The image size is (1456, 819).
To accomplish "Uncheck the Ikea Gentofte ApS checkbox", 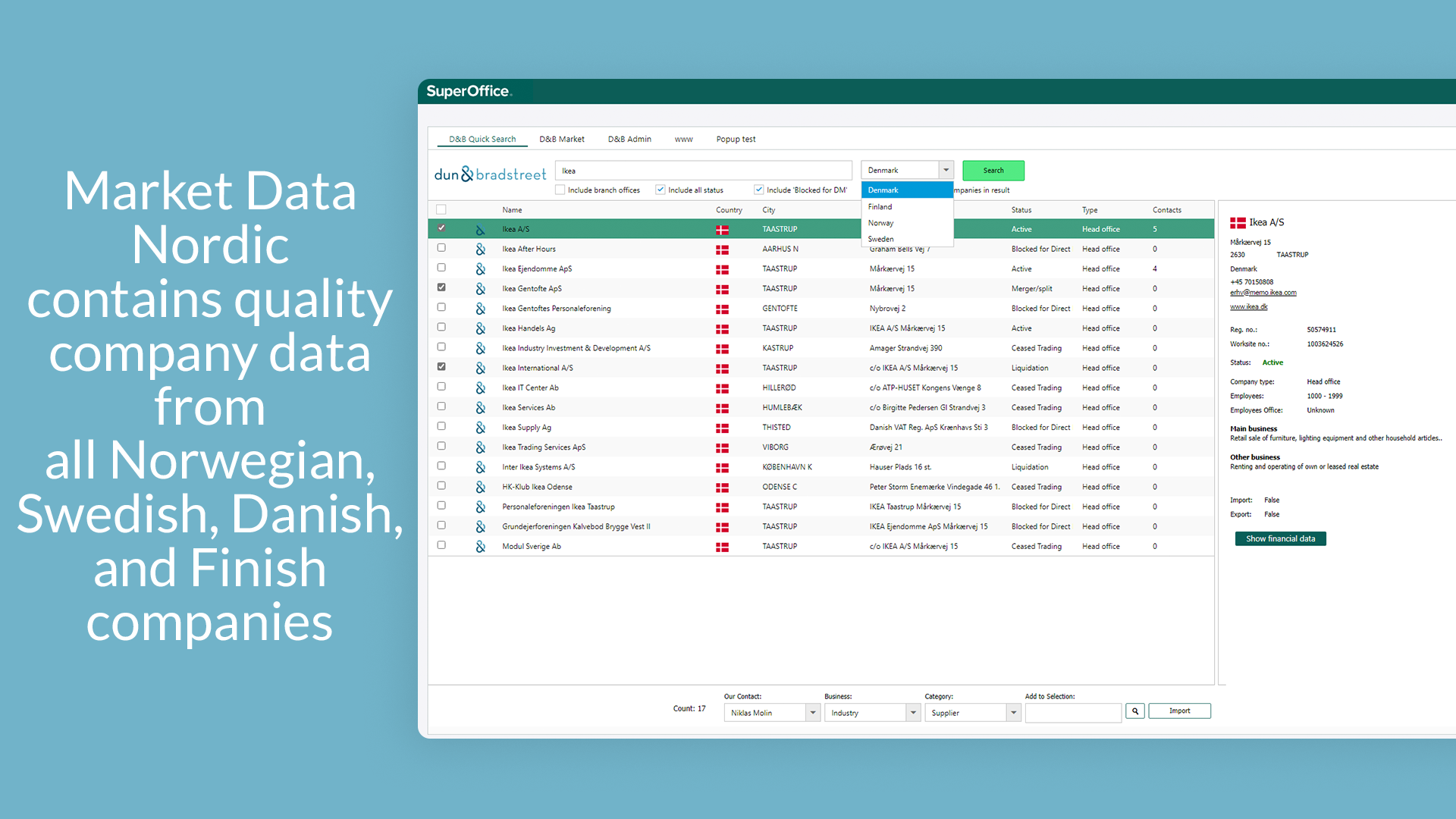I will [x=441, y=287].
